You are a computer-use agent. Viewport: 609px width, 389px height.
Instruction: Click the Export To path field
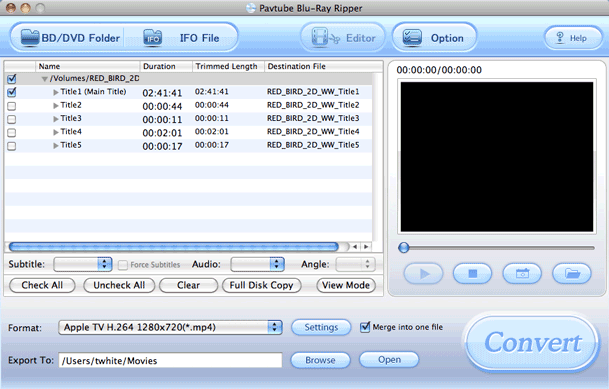click(x=170, y=360)
